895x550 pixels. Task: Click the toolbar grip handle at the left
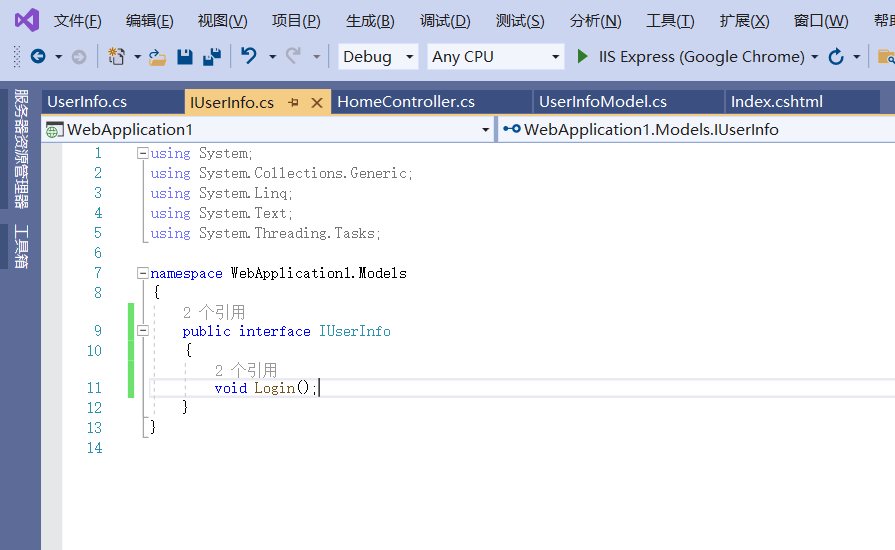pyautogui.click(x=17, y=56)
